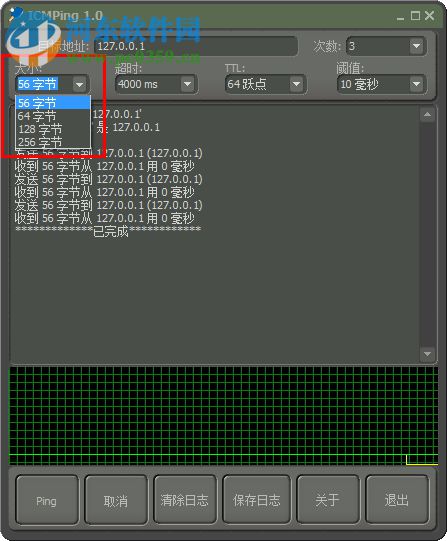Minimize the ICMPing window
Viewport: 447px width, 541px height.
coord(400,16)
